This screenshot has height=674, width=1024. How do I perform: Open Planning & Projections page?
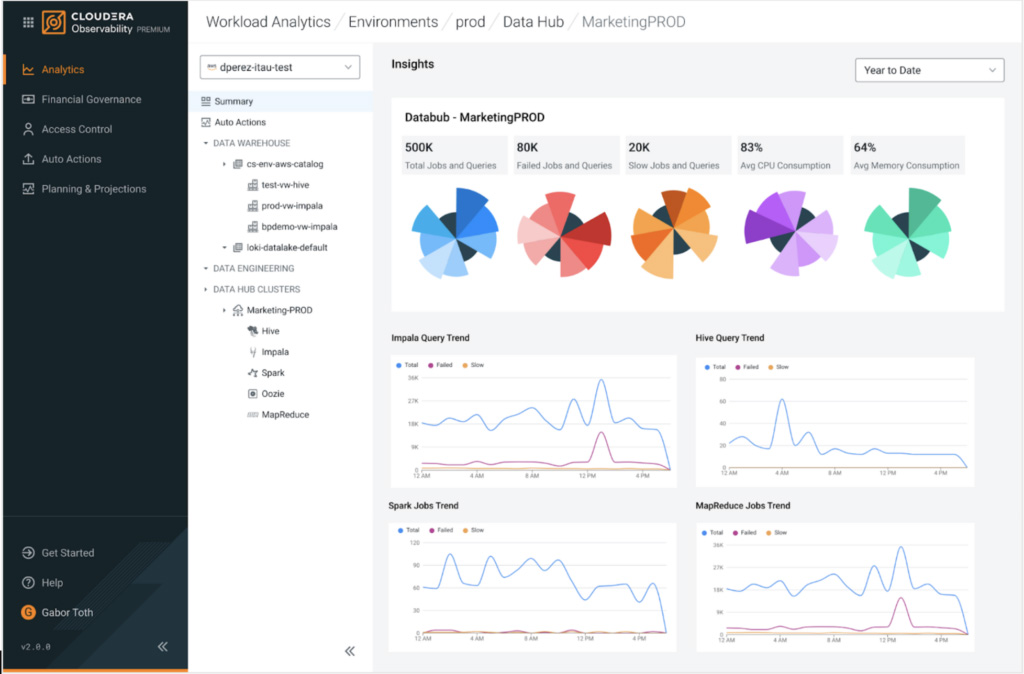click(x=93, y=189)
